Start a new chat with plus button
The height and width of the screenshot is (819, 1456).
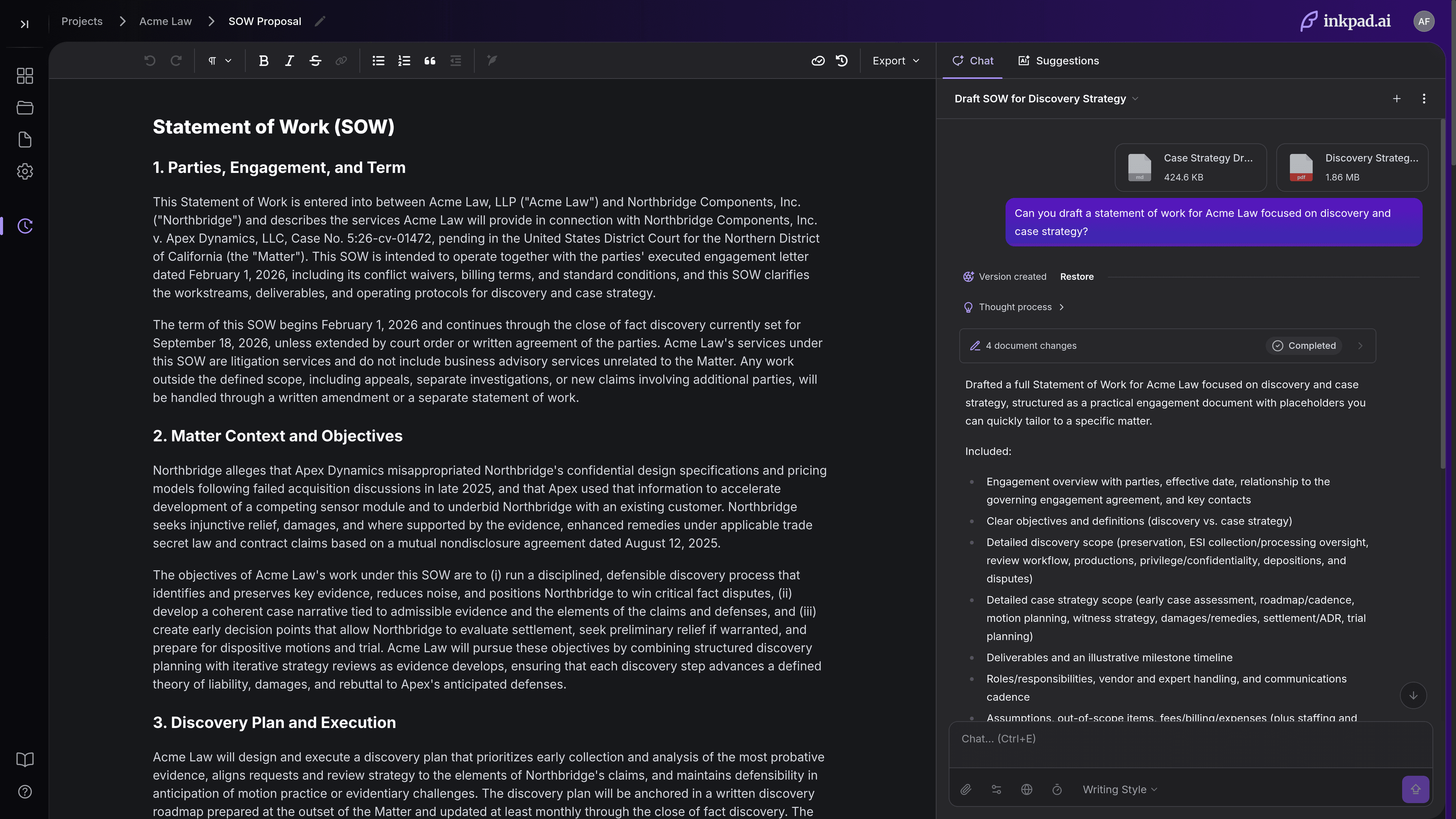[1396, 99]
